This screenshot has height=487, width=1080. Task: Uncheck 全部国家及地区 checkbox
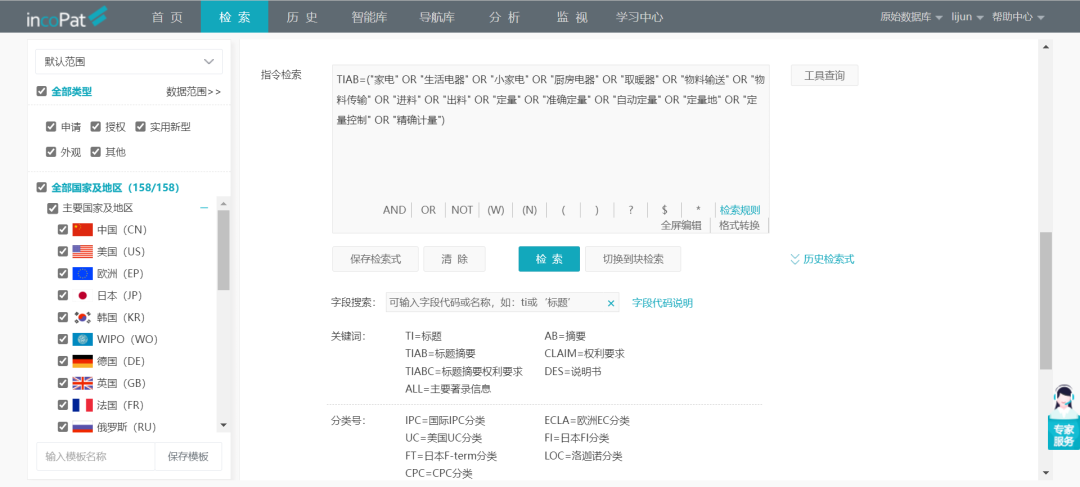tap(41, 187)
